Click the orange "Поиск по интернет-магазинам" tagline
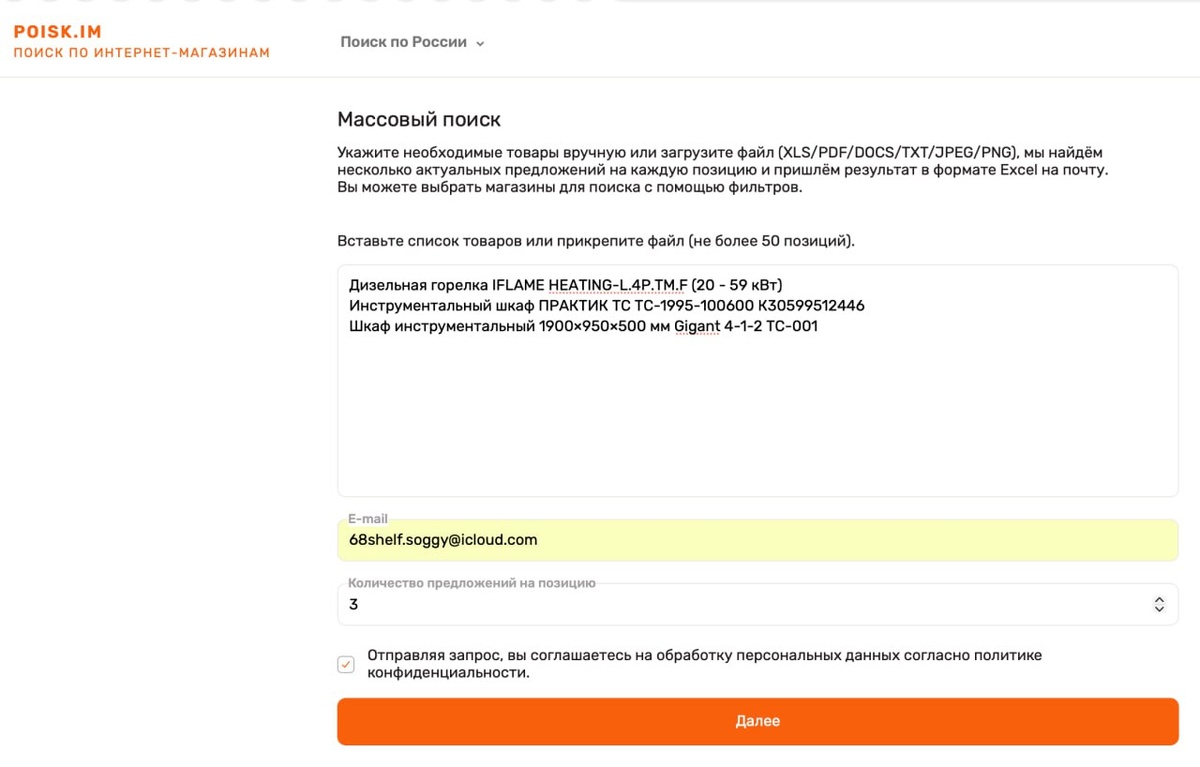 [142, 52]
